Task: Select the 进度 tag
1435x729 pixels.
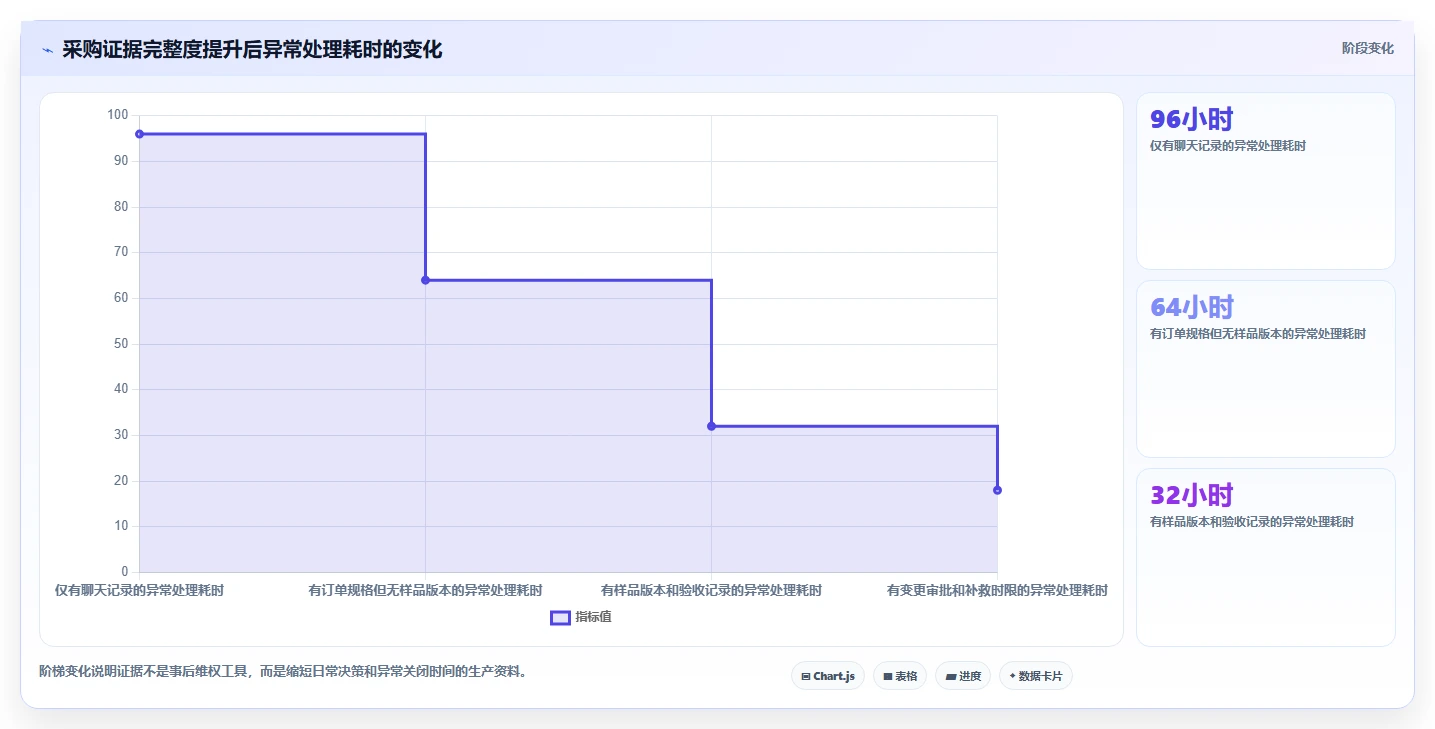Action: pyautogui.click(x=963, y=676)
